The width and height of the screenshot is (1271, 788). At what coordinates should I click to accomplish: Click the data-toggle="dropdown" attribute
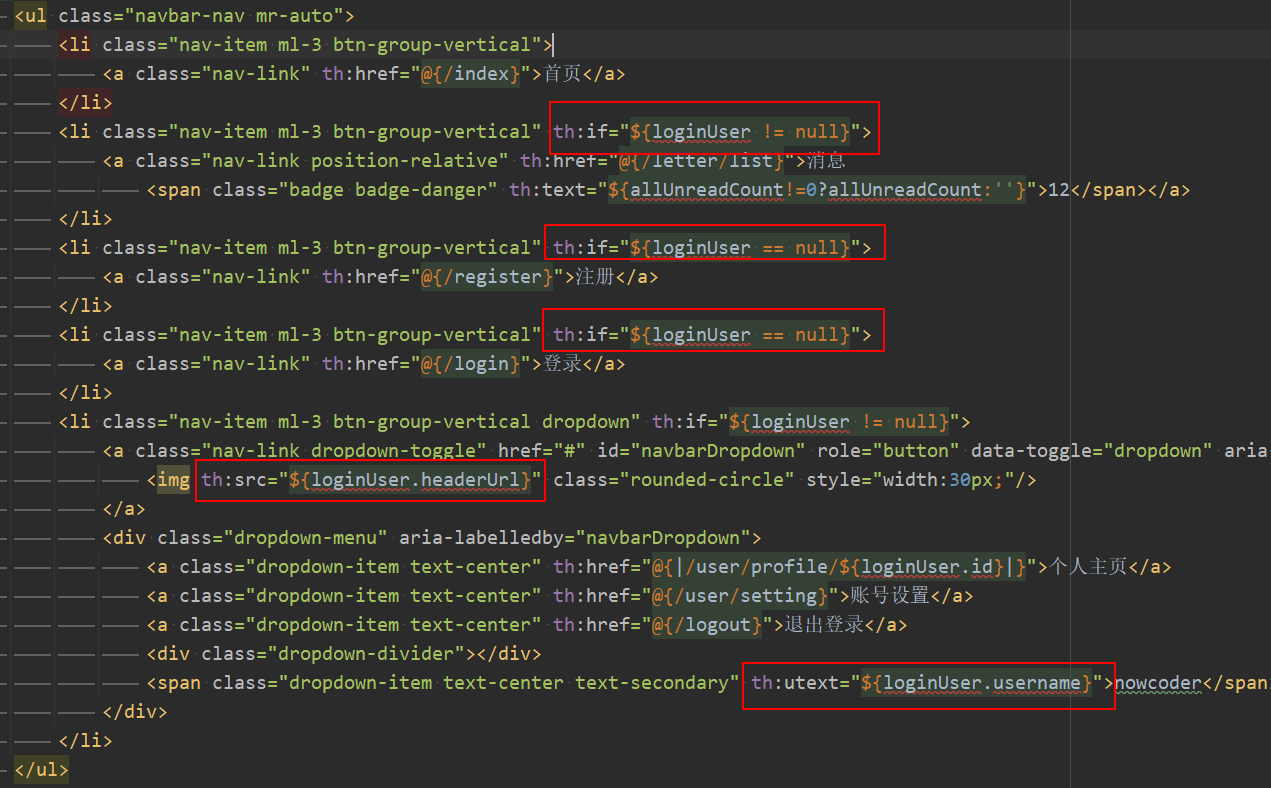point(1091,450)
